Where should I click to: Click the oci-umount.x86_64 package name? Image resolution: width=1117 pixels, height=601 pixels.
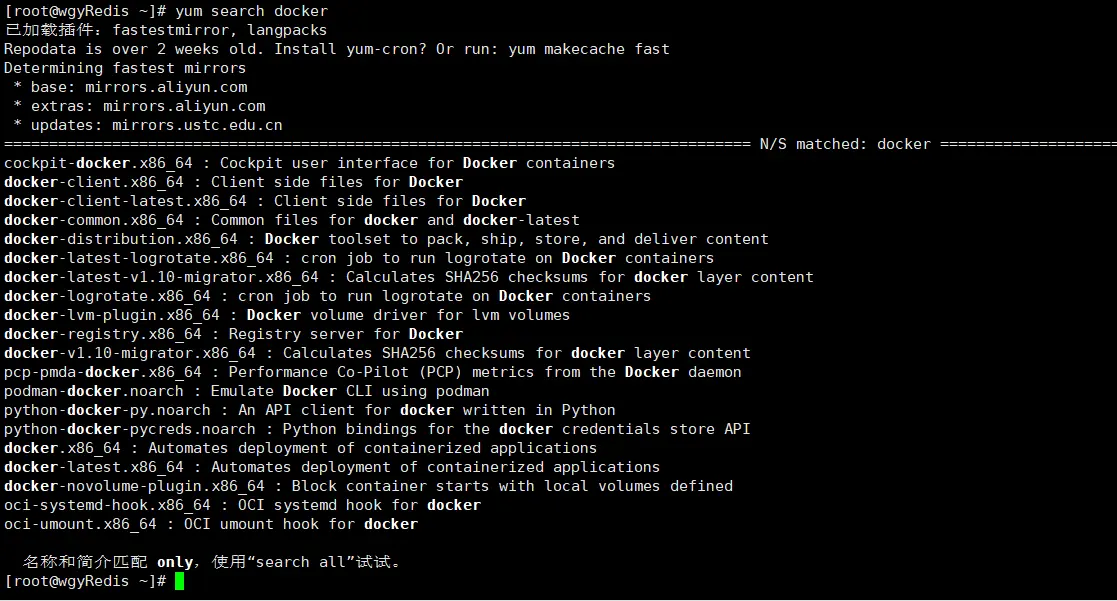coord(80,524)
